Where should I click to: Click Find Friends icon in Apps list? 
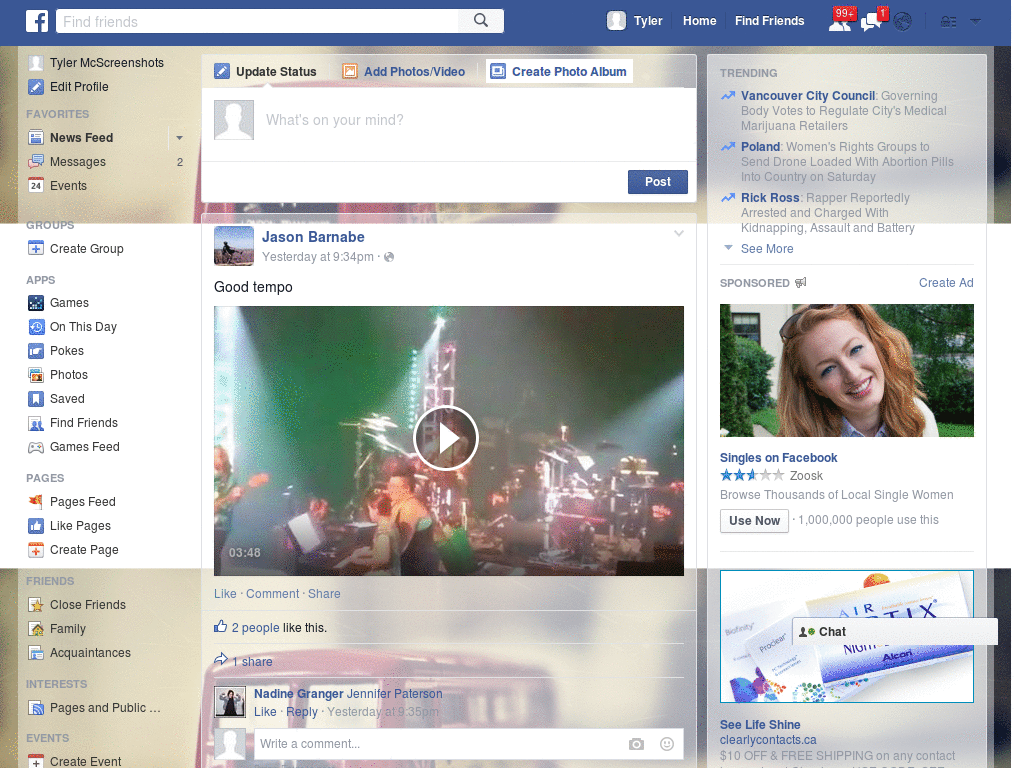(x=36, y=423)
